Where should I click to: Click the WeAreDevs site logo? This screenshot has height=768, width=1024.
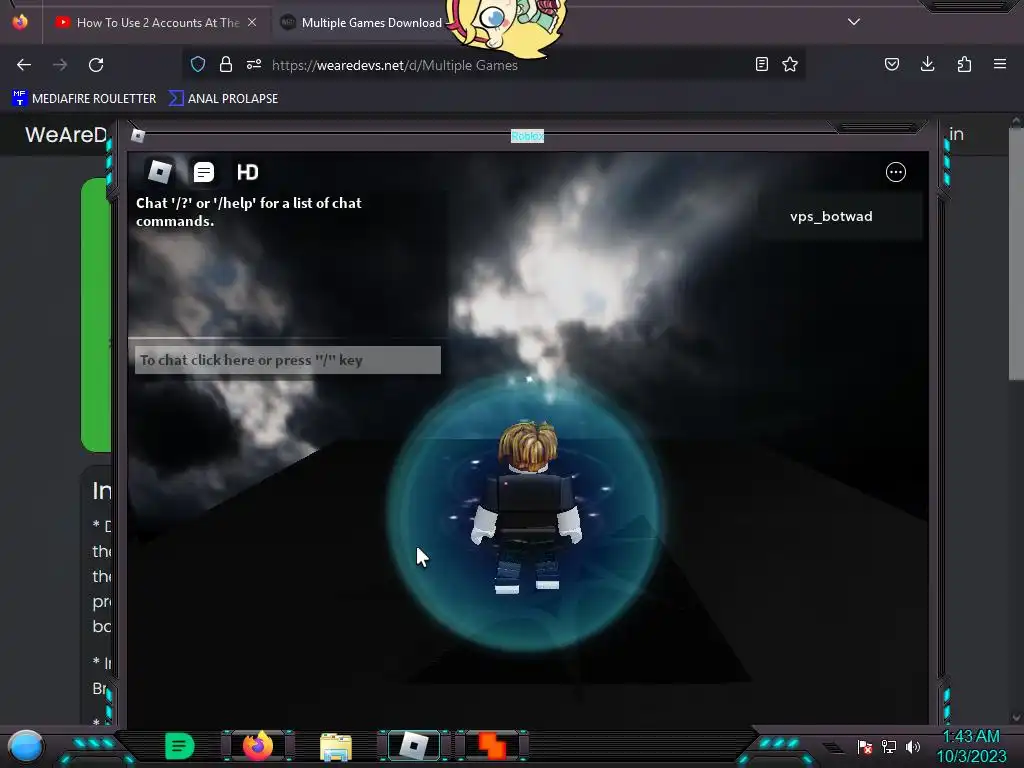66,135
